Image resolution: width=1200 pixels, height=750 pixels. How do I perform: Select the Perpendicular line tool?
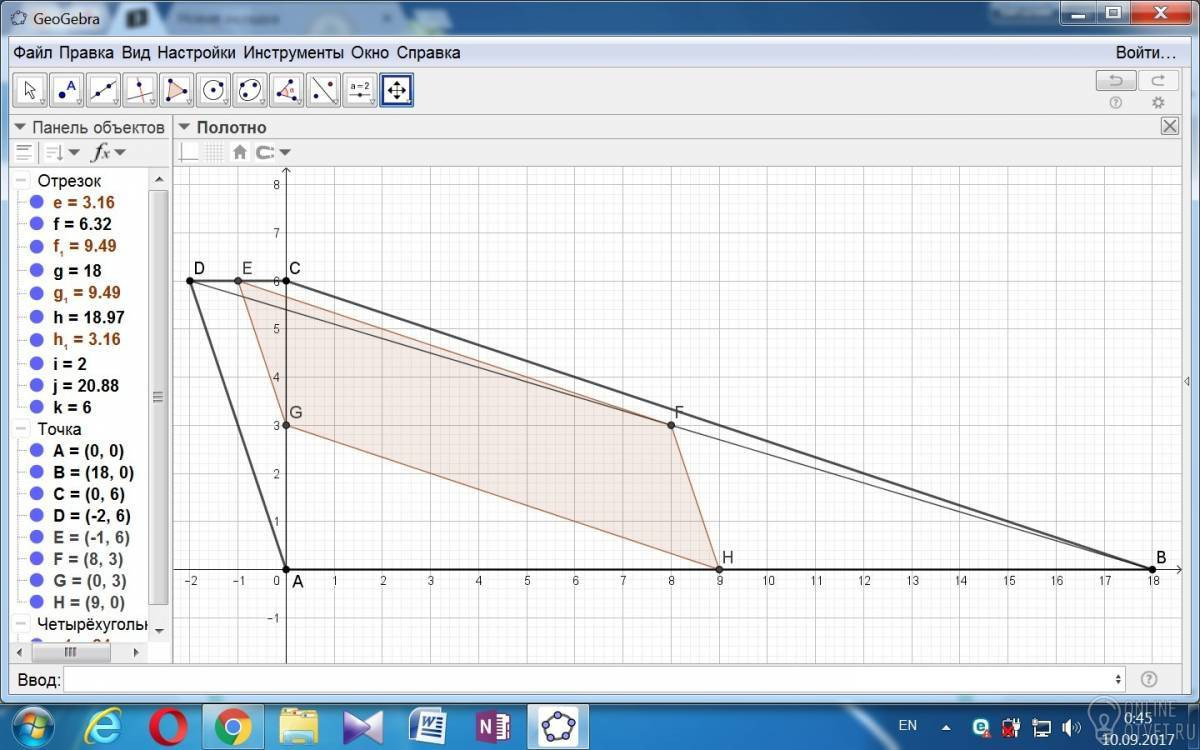pos(140,90)
